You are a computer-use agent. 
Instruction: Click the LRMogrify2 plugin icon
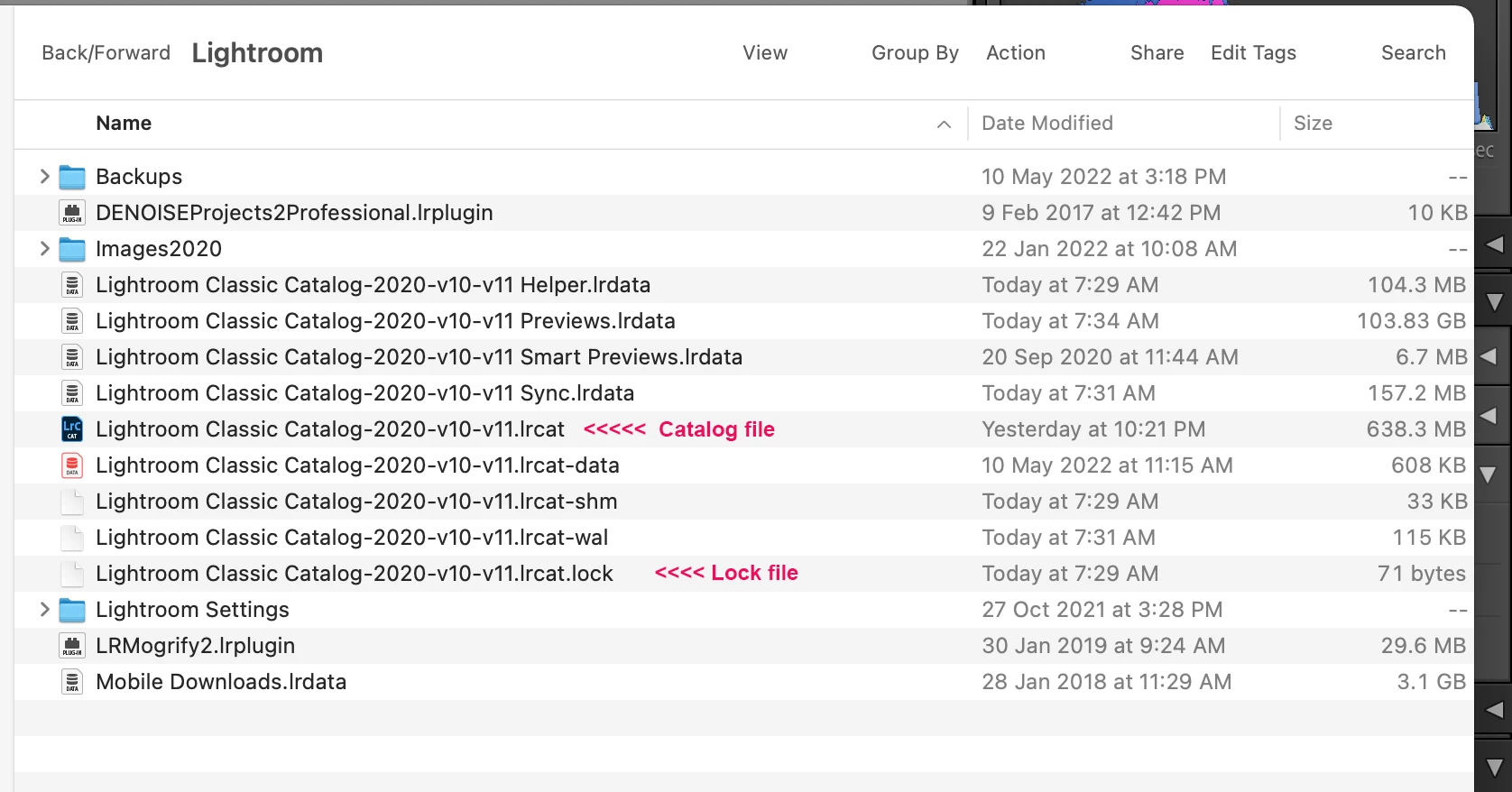tap(72, 646)
